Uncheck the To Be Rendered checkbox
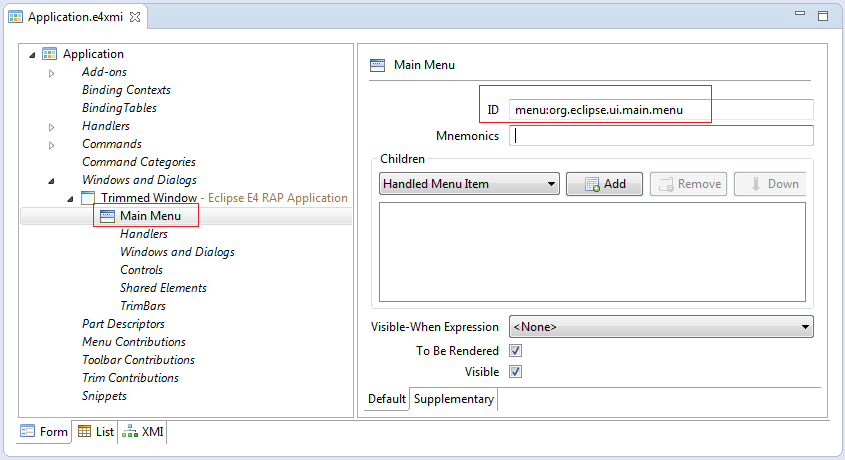845x460 pixels. click(x=516, y=351)
